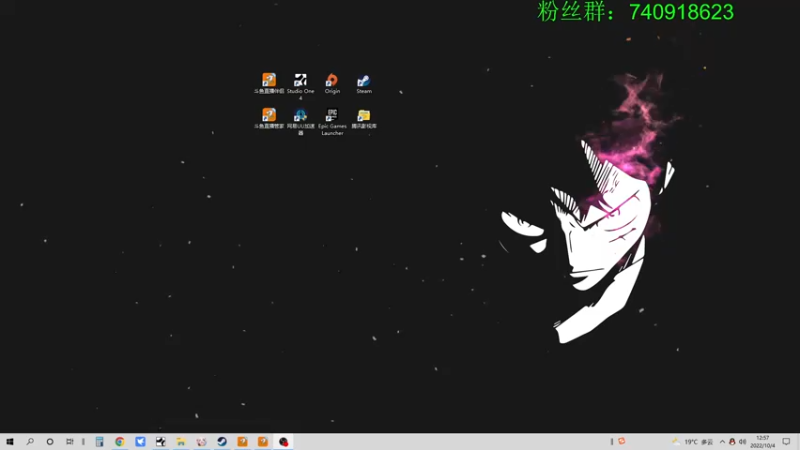Open the 斗鱼直播伴侣 desktop shortcut
800x450 pixels.
point(269,84)
